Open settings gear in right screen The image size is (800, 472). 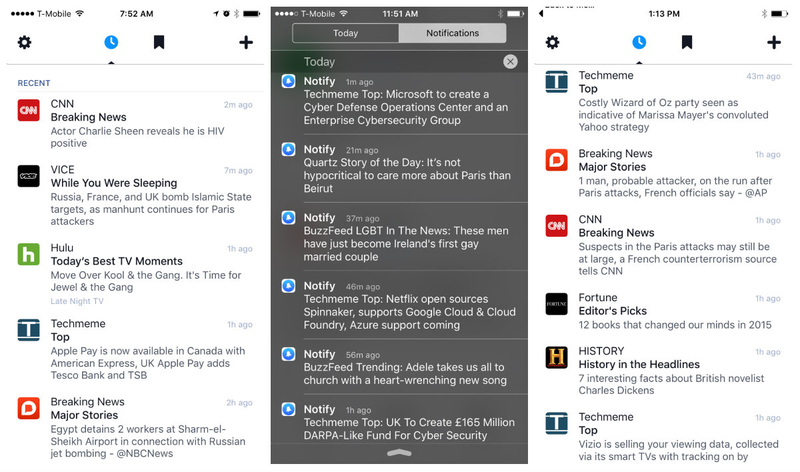pyautogui.click(x=553, y=42)
